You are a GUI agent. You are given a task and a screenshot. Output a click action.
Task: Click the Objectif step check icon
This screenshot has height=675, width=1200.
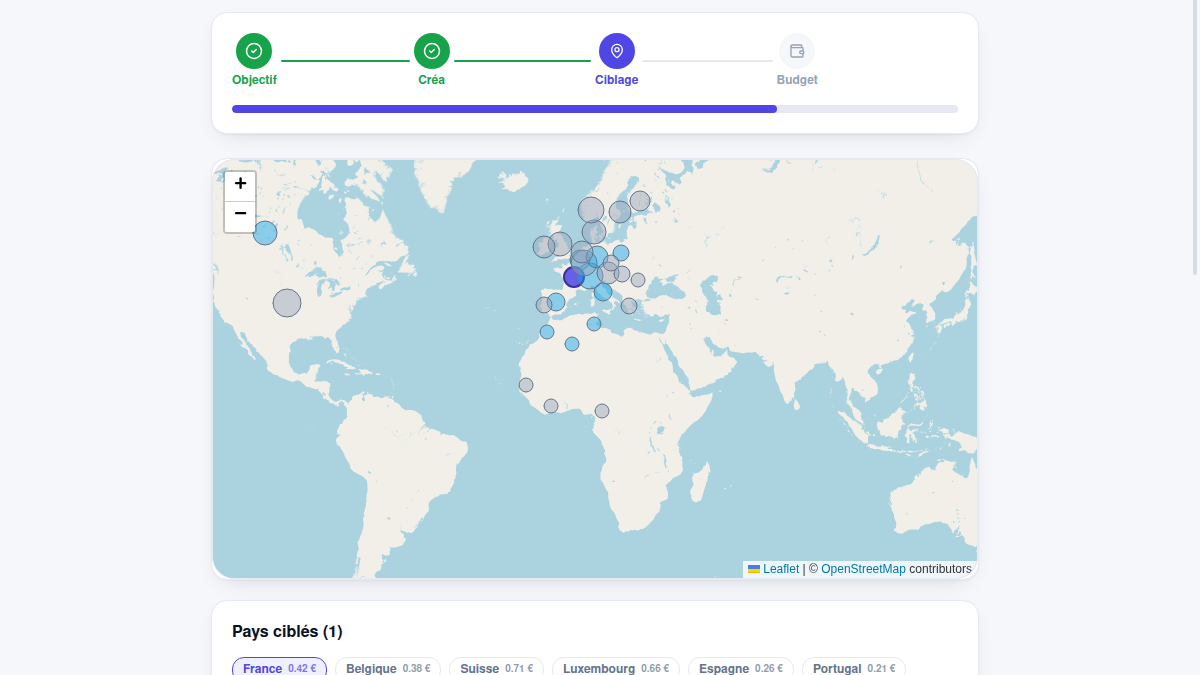click(254, 51)
